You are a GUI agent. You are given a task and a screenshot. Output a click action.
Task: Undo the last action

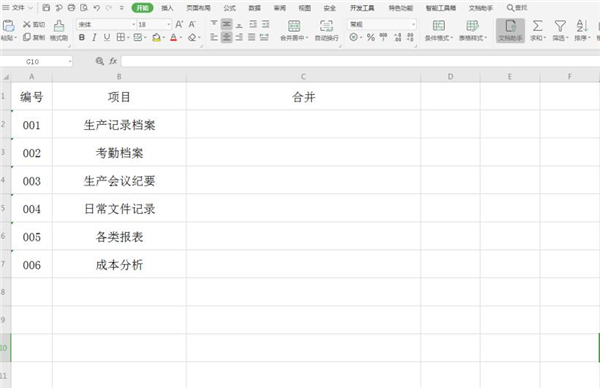pos(96,8)
